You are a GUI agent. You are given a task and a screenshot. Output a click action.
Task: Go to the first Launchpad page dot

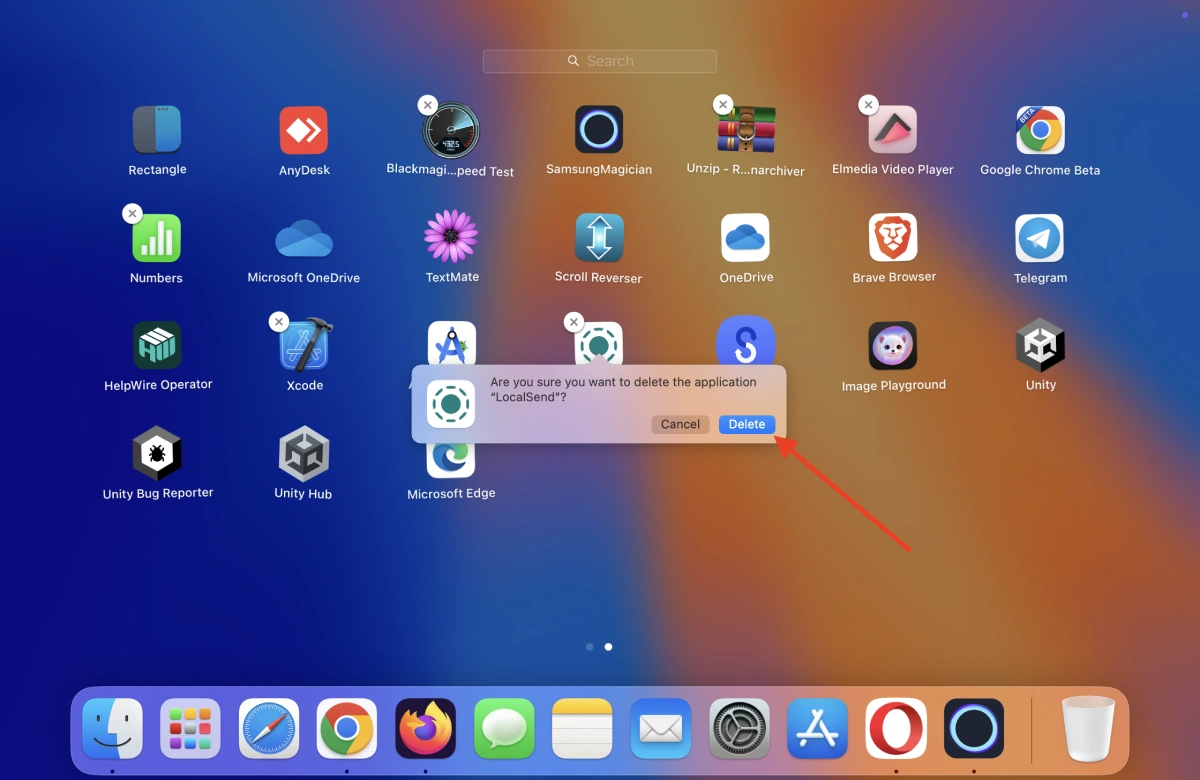590,647
